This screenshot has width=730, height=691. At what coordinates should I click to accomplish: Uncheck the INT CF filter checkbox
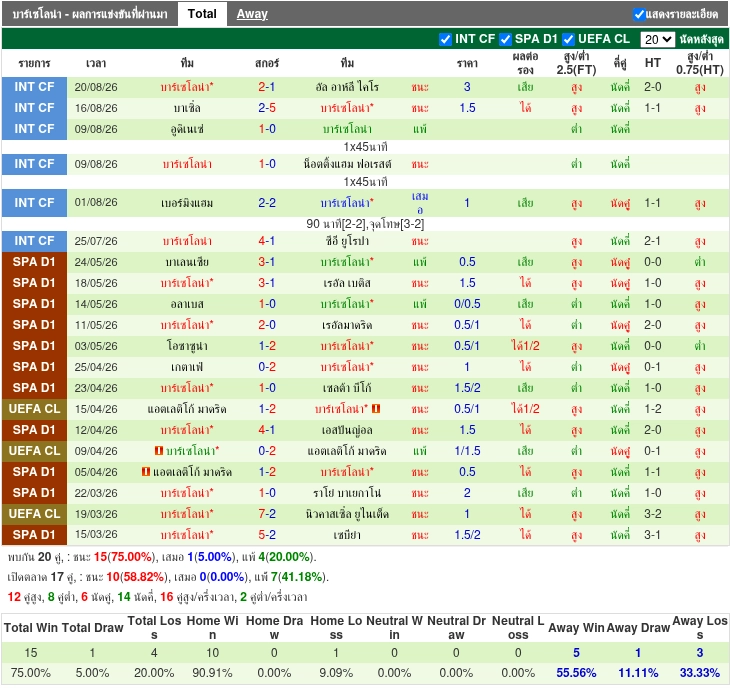click(x=445, y=39)
